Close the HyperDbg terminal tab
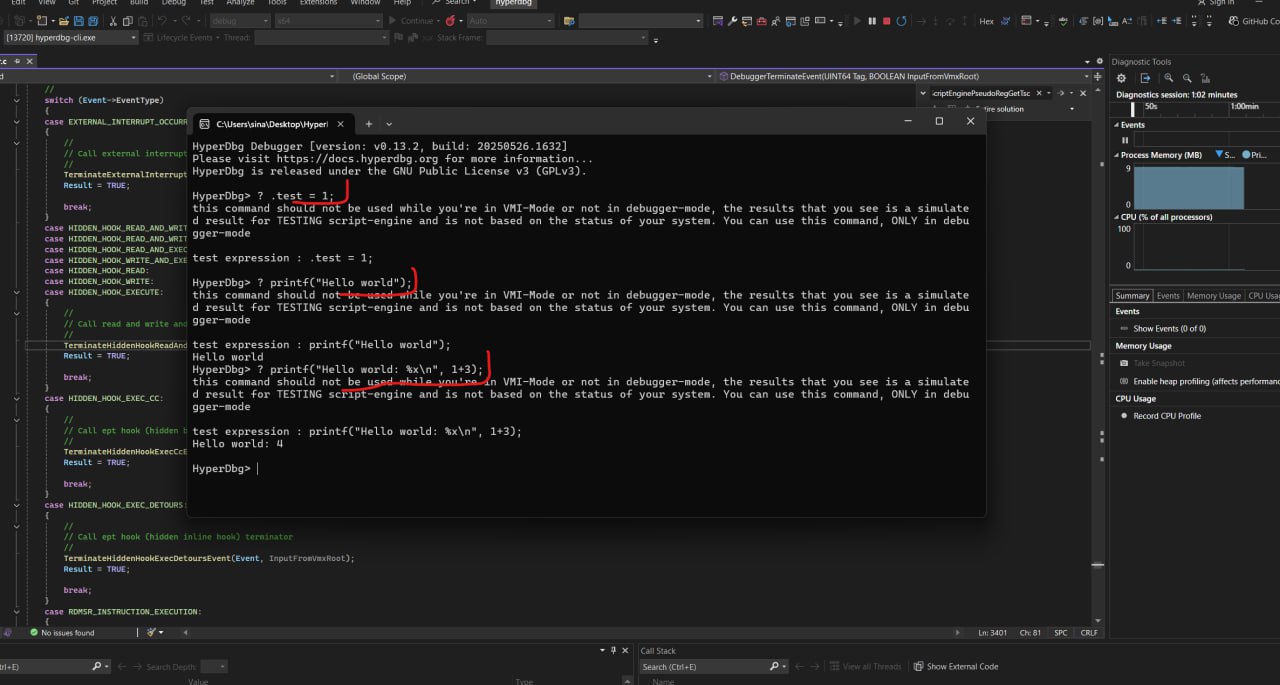 pyautogui.click(x=341, y=124)
